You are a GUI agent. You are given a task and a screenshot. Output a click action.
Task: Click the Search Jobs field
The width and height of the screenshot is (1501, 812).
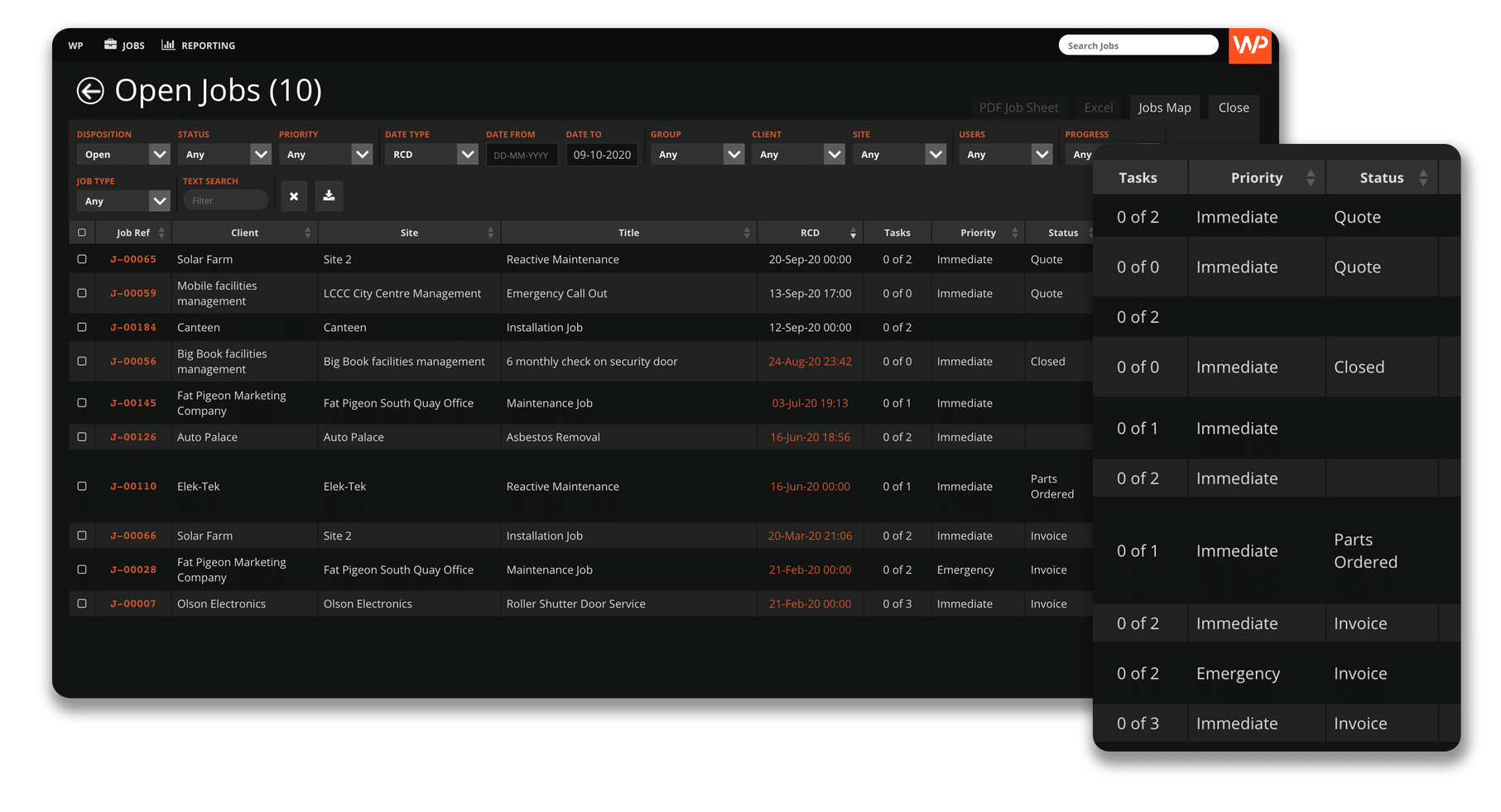pyautogui.click(x=1138, y=46)
